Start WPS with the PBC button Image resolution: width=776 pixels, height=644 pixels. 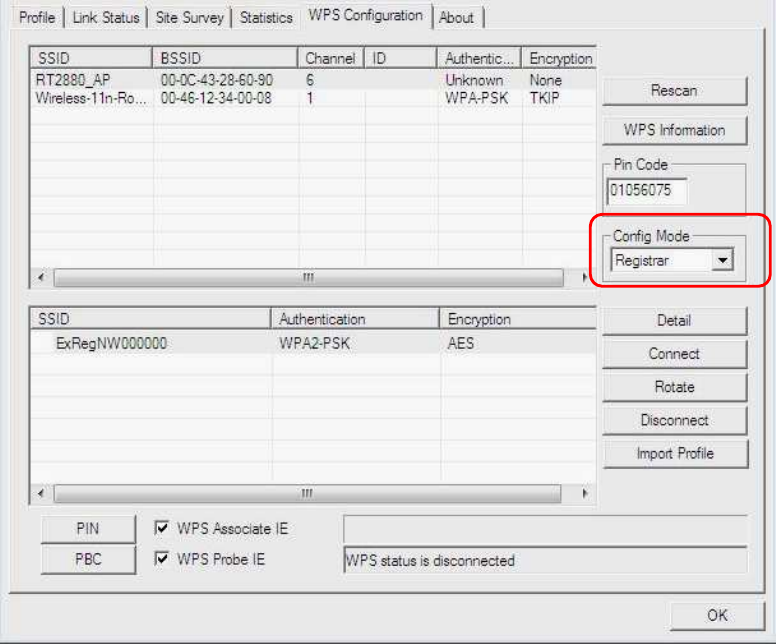click(x=88, y=559)
